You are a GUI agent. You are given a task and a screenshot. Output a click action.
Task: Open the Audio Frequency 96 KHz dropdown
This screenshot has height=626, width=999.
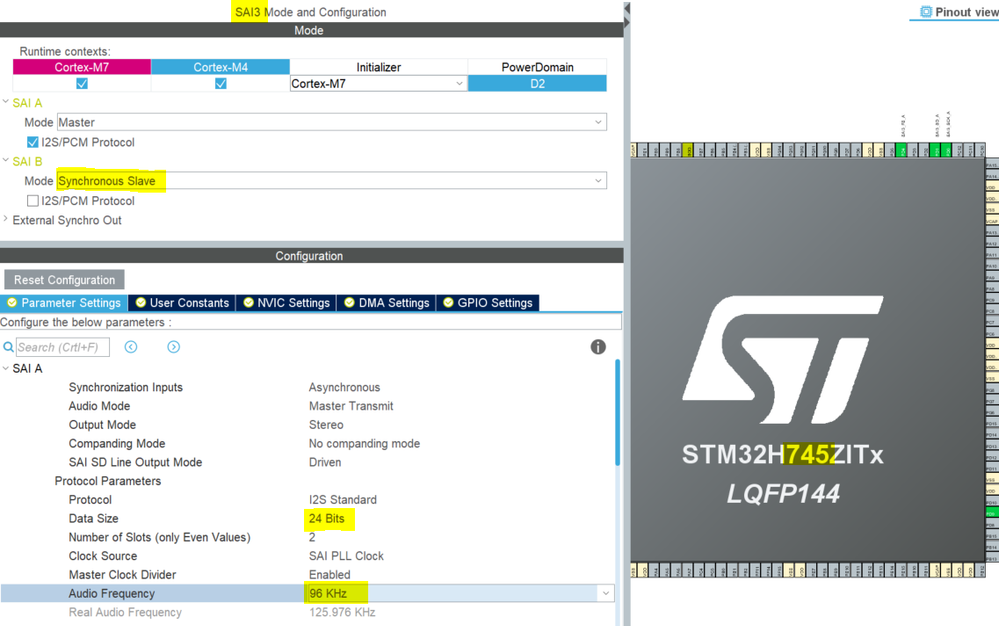pyautogui.click(x=459, y=594)
